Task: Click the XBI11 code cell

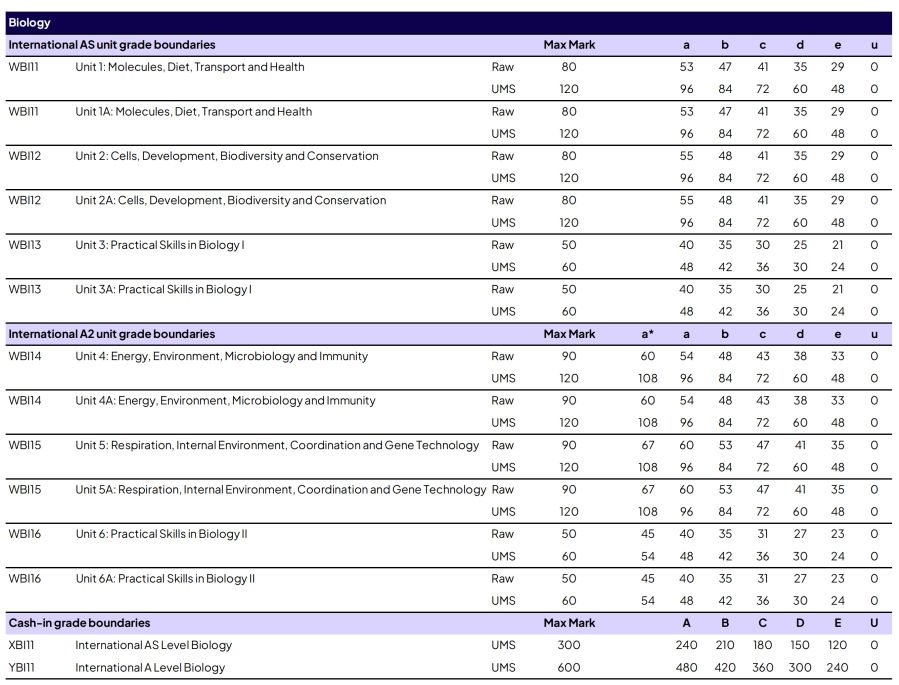Action: [23, 645]
